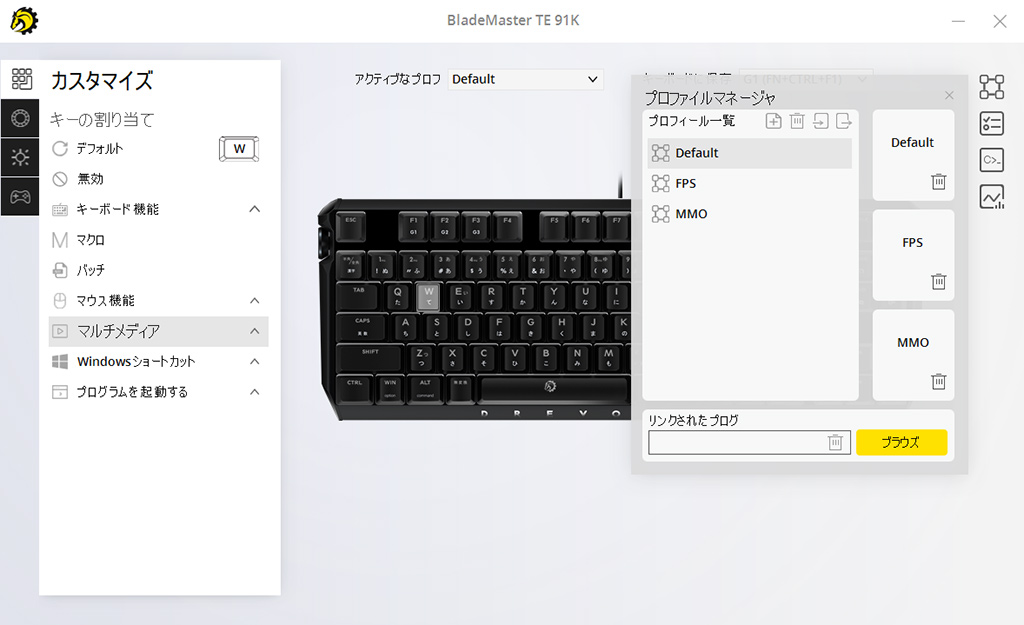
Task: Click the DREVO horse logo icon
Action: click(x=24, y=21)
